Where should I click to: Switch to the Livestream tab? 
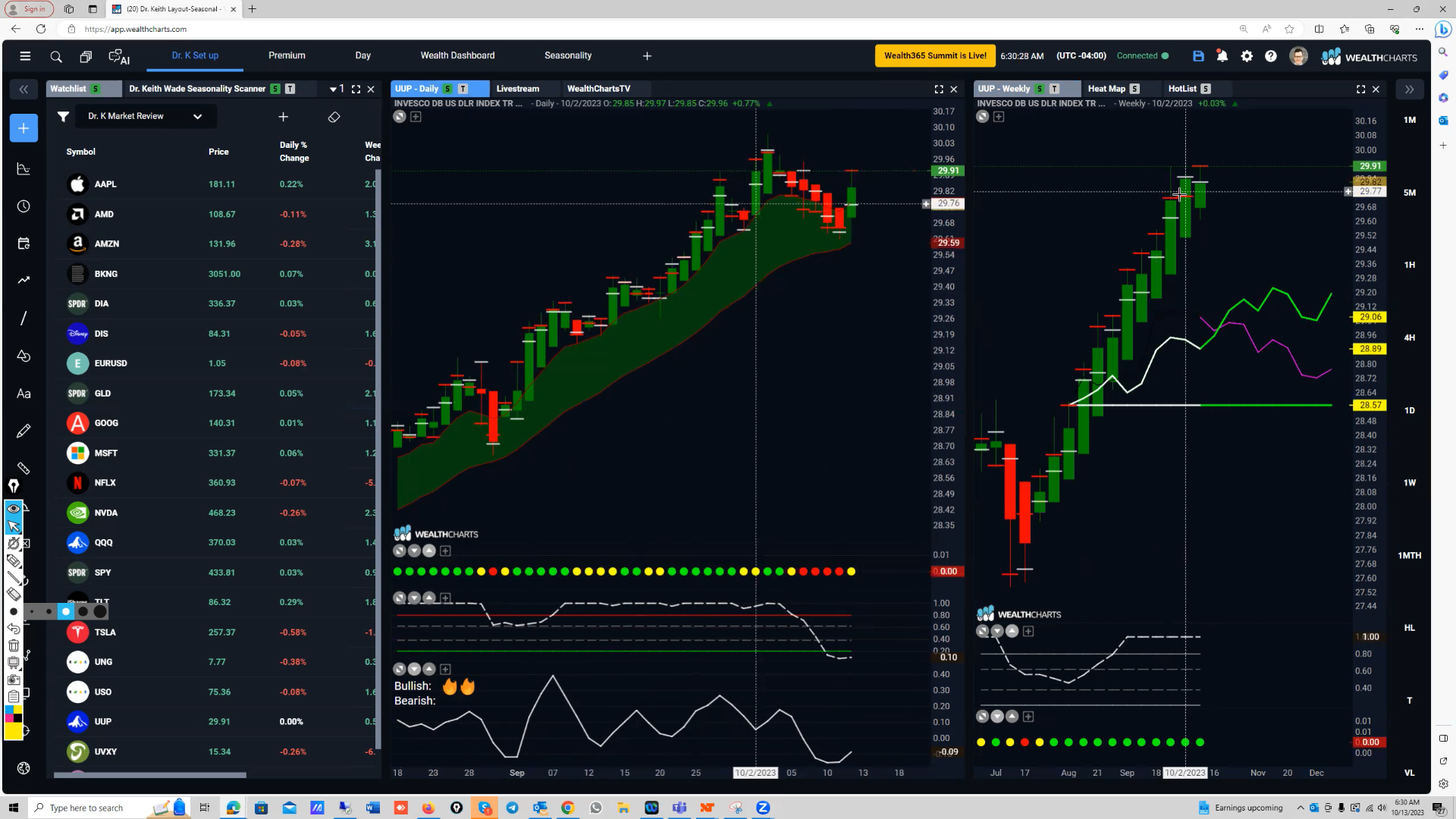pos(518,89)
